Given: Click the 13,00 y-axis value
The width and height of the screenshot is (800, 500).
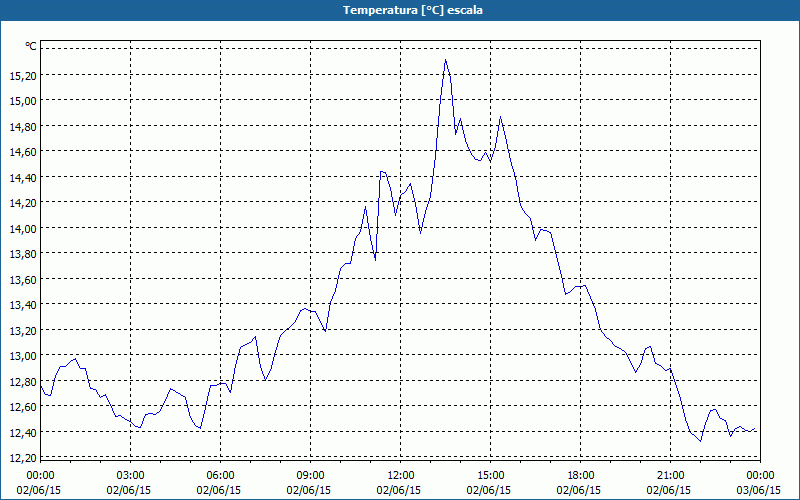Looking at the screenshot, I should click(23, 356).
